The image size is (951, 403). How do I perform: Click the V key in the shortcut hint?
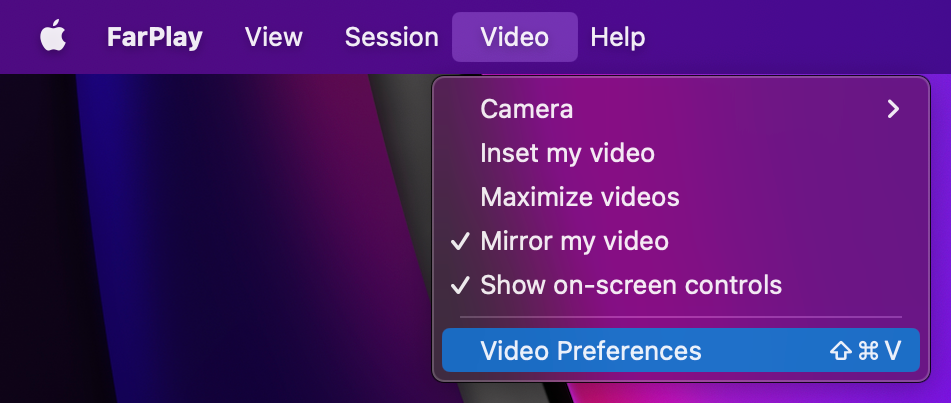(892, 351)
